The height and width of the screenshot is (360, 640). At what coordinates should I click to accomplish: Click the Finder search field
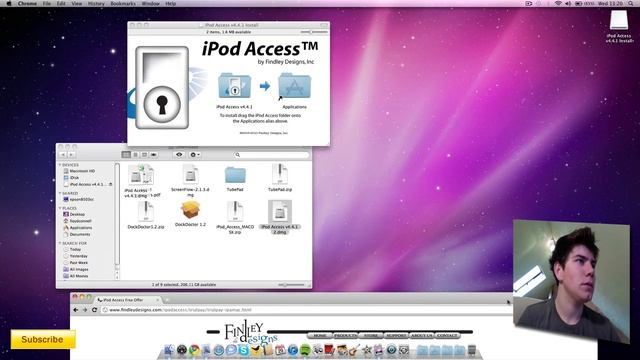coord(271,155)
